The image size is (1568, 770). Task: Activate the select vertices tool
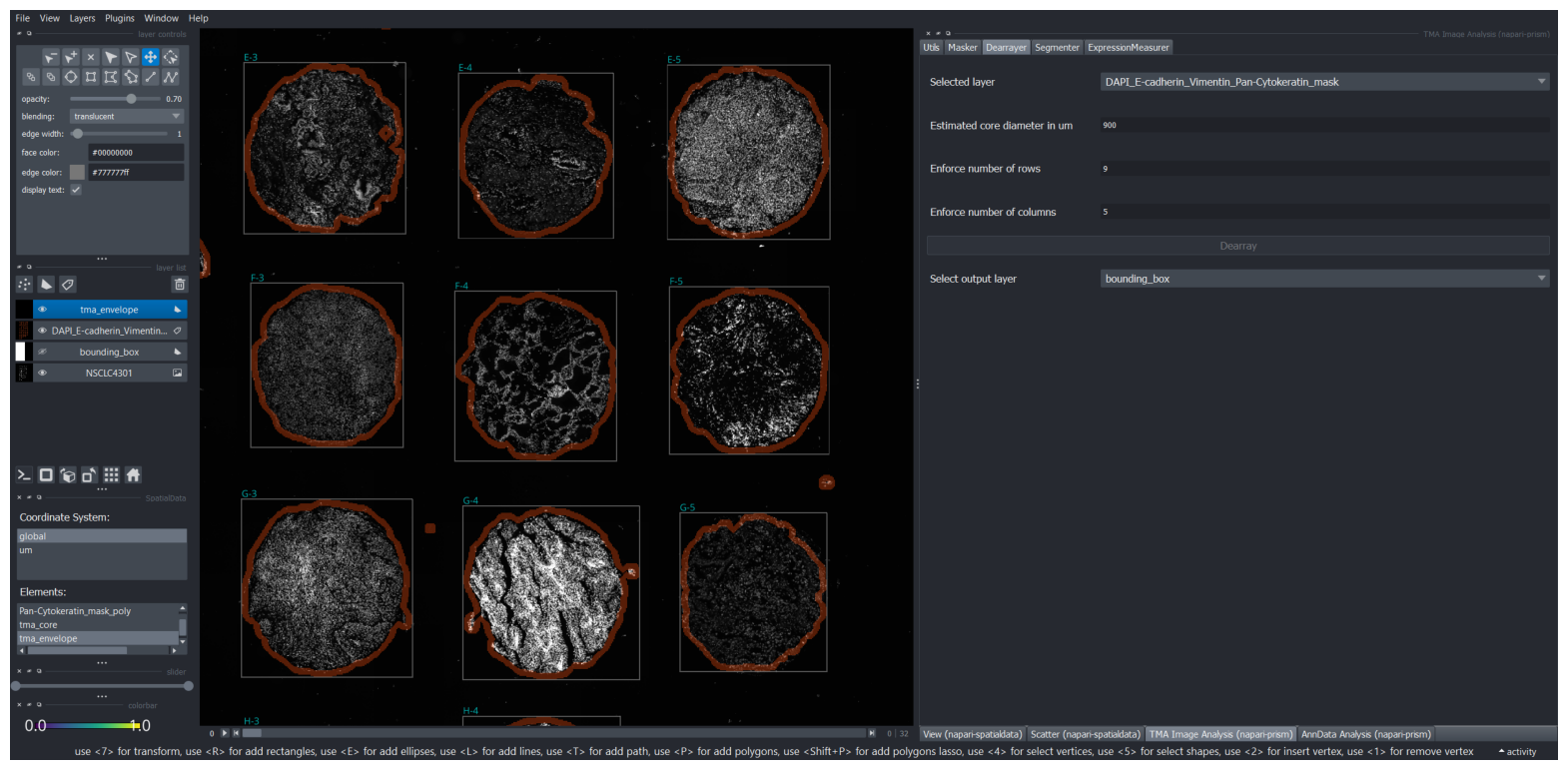pyautogui.click(x=131, y=57)
